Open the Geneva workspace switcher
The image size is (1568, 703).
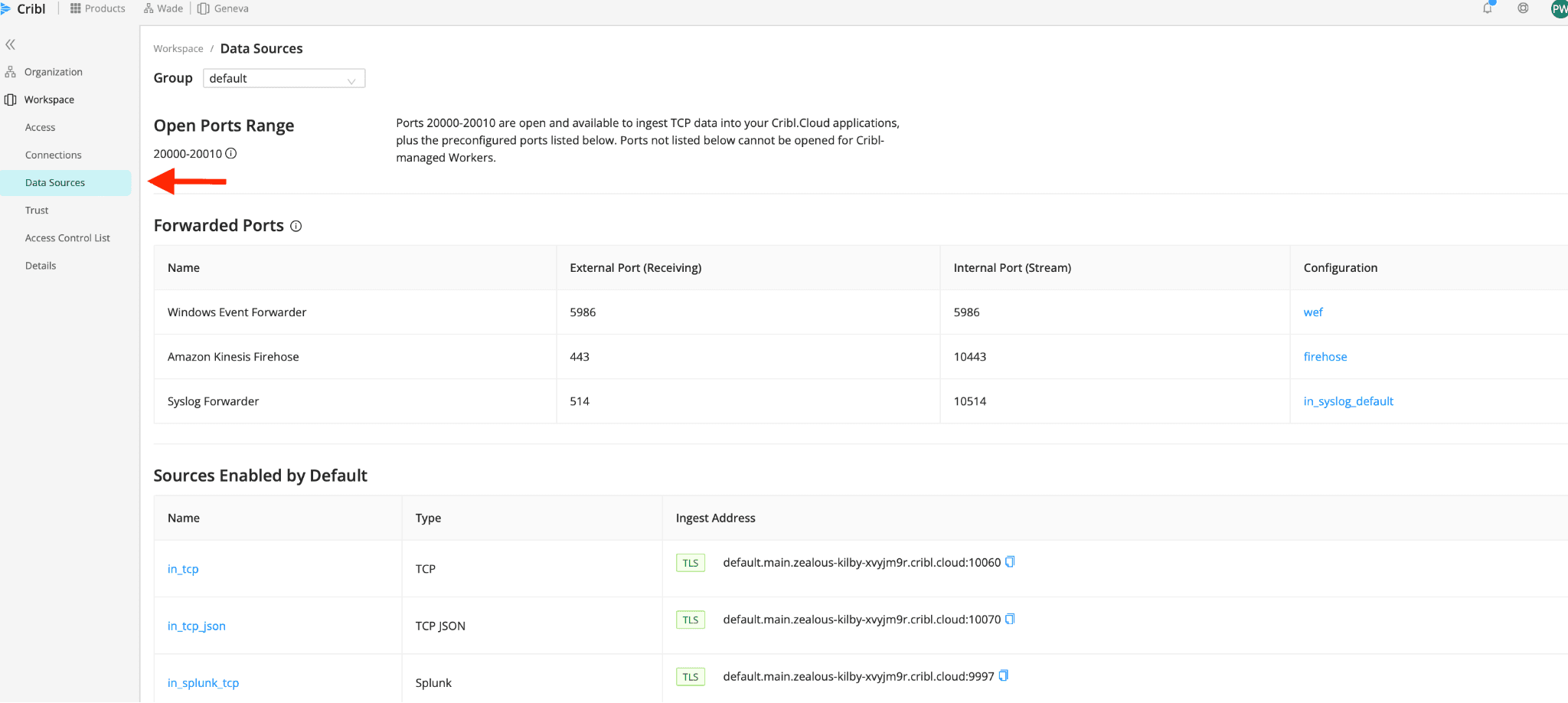(x=224, y=8)
